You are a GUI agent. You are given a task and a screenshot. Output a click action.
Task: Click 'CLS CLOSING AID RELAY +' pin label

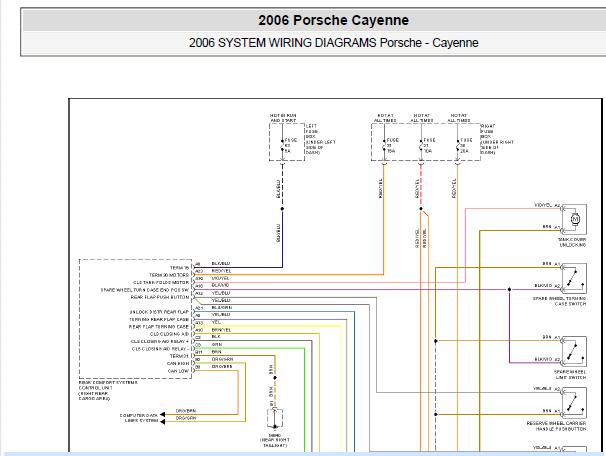(x=160, y=341)
